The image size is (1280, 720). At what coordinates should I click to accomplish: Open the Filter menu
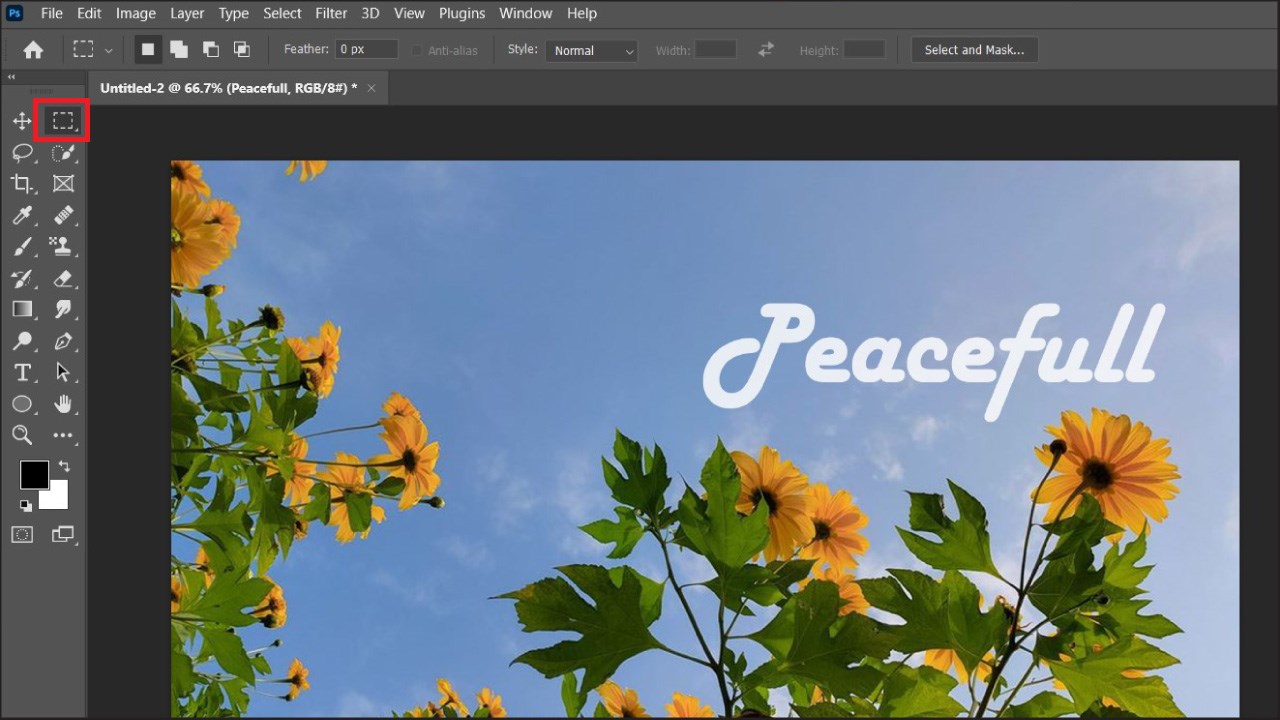click(x=331, y=13)
